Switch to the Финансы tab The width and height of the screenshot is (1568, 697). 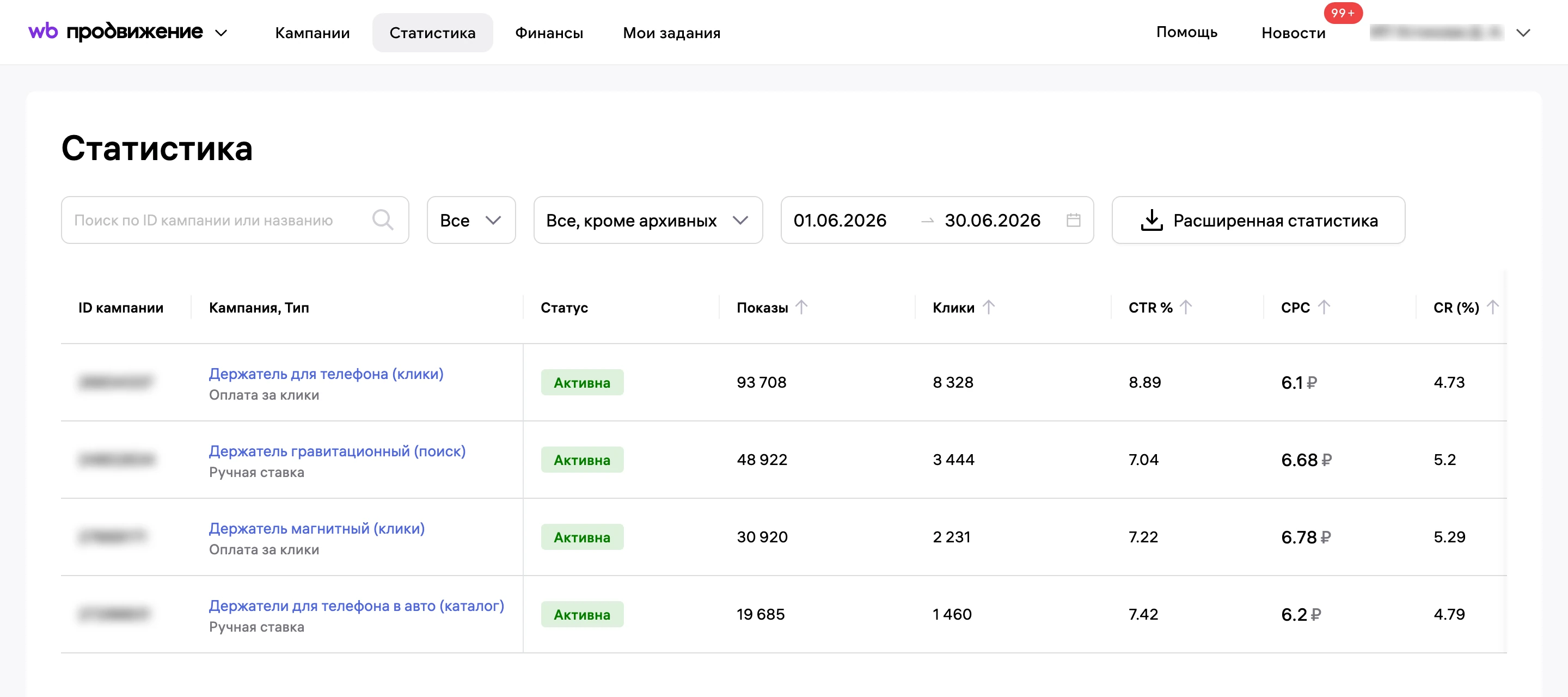click(x=549, y=33)
